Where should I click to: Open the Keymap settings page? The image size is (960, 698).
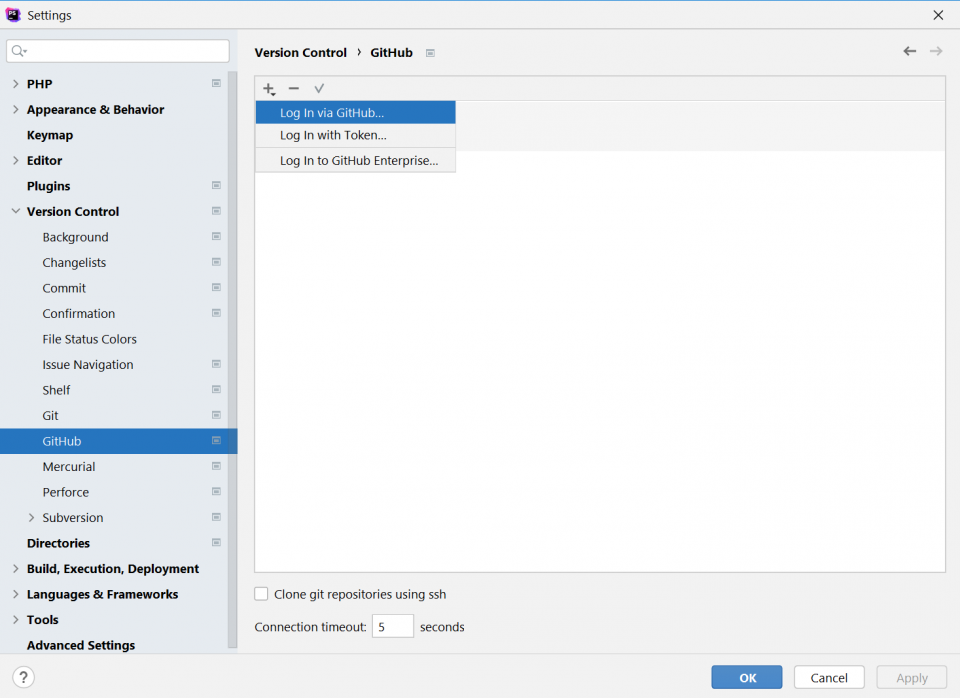[50, 135]
